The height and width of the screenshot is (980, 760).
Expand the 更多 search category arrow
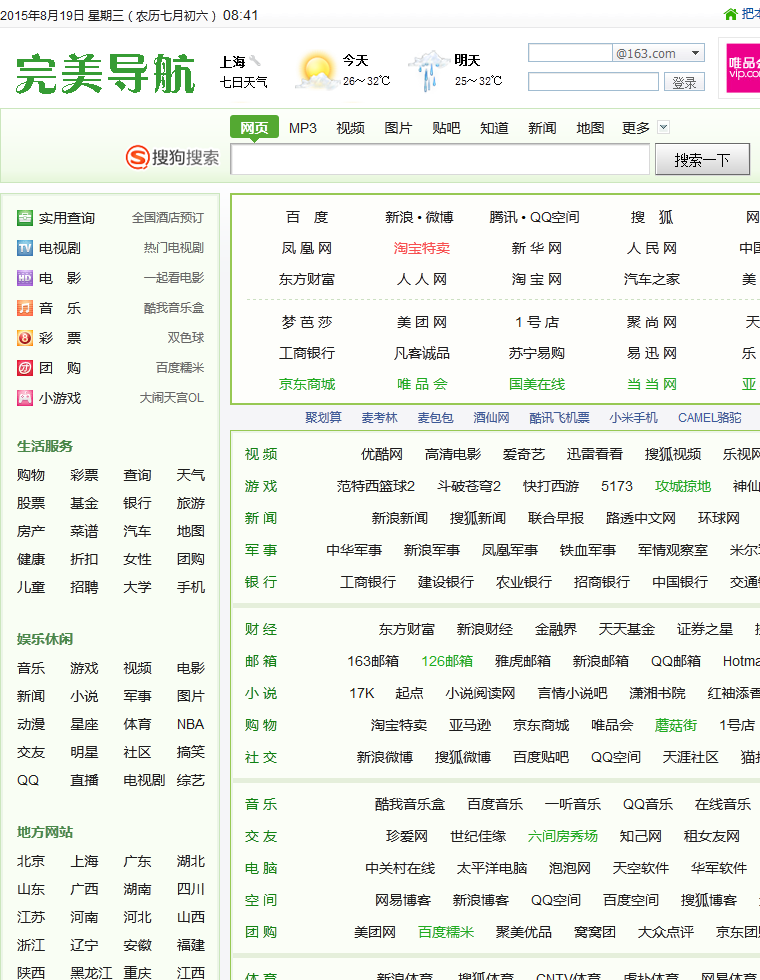[x=664, y=127]
